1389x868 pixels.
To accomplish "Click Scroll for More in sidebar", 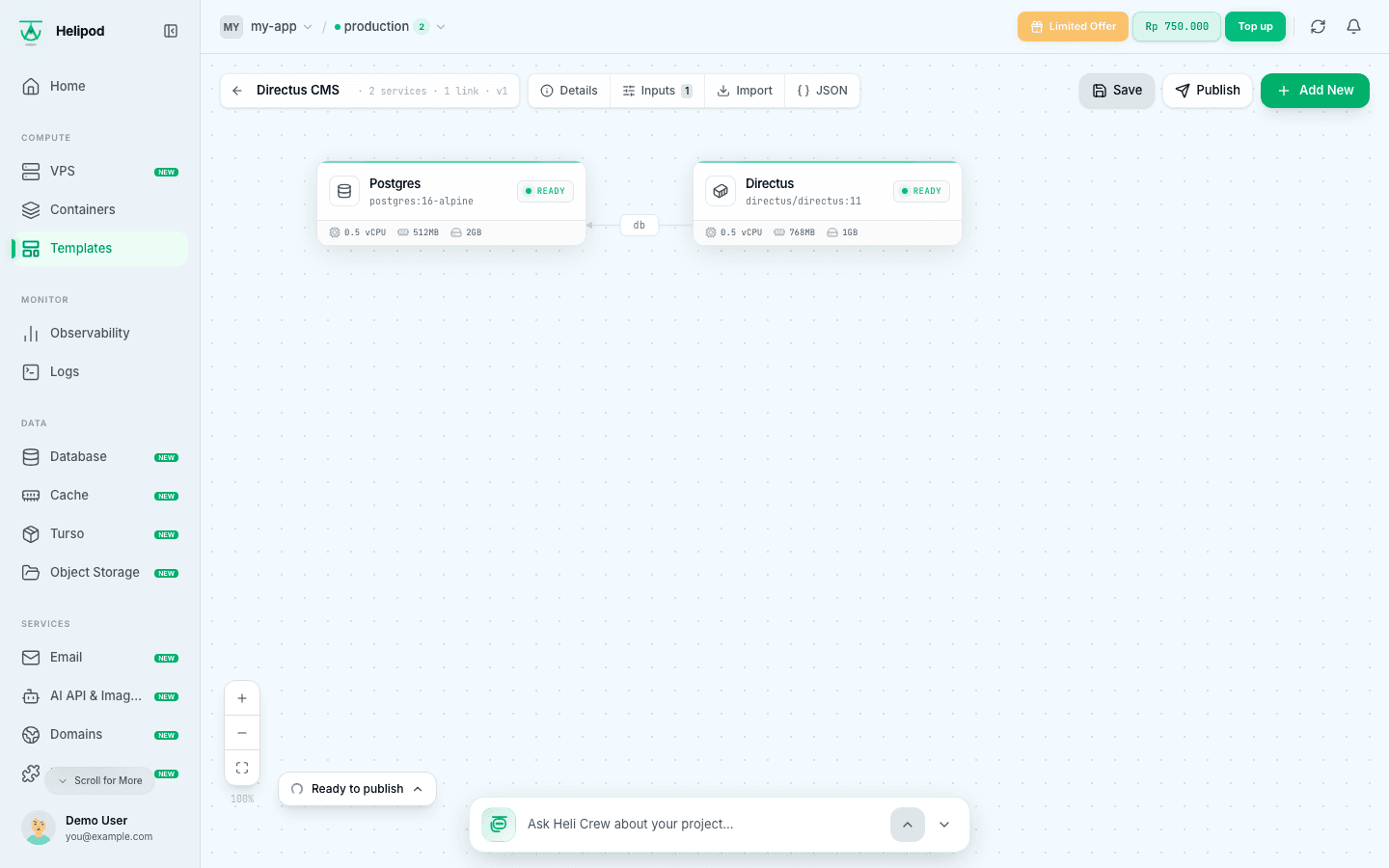I will pyautogui.click(x=99, y=780).
